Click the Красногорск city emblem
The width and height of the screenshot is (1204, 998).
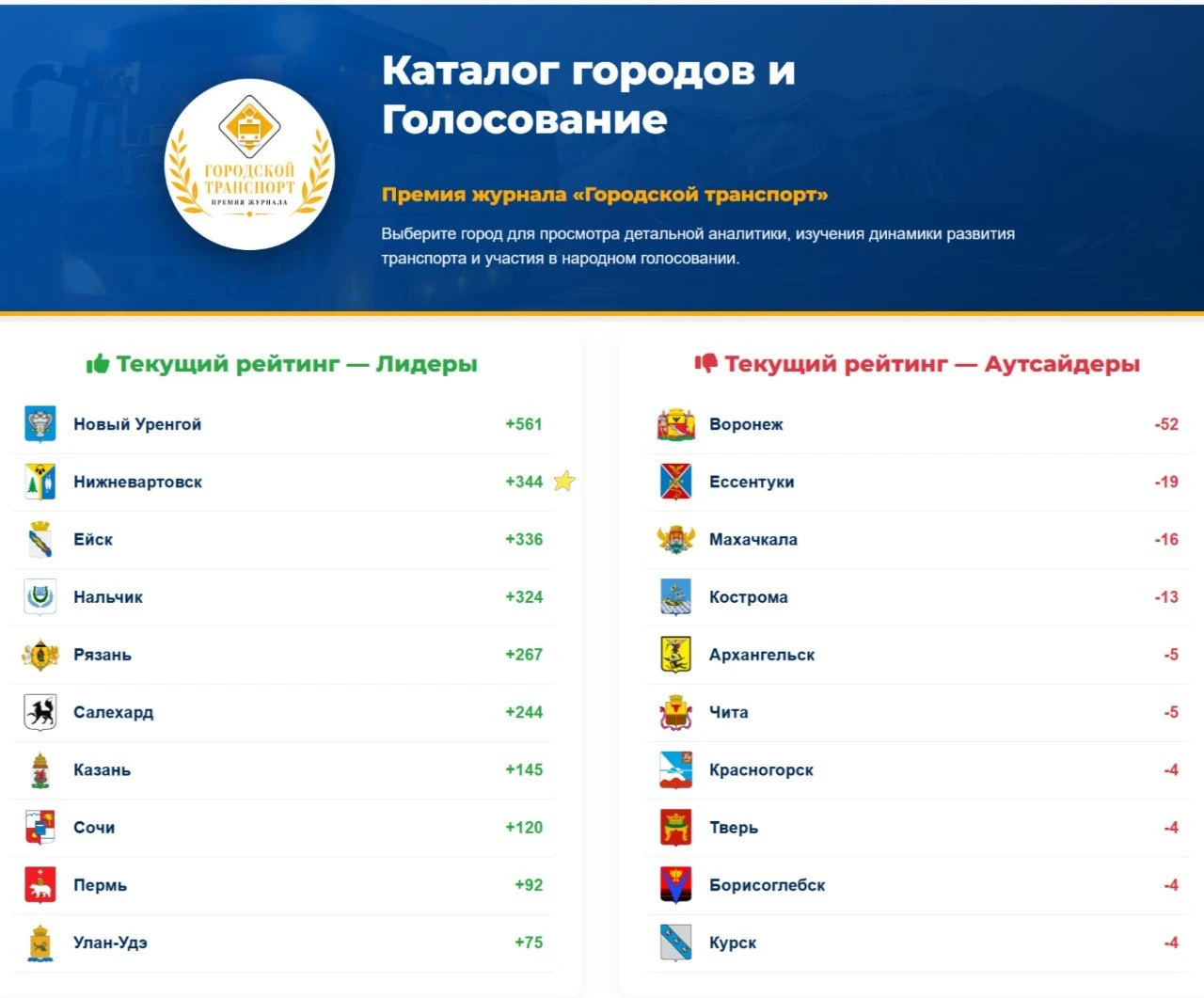click(676, 770)
